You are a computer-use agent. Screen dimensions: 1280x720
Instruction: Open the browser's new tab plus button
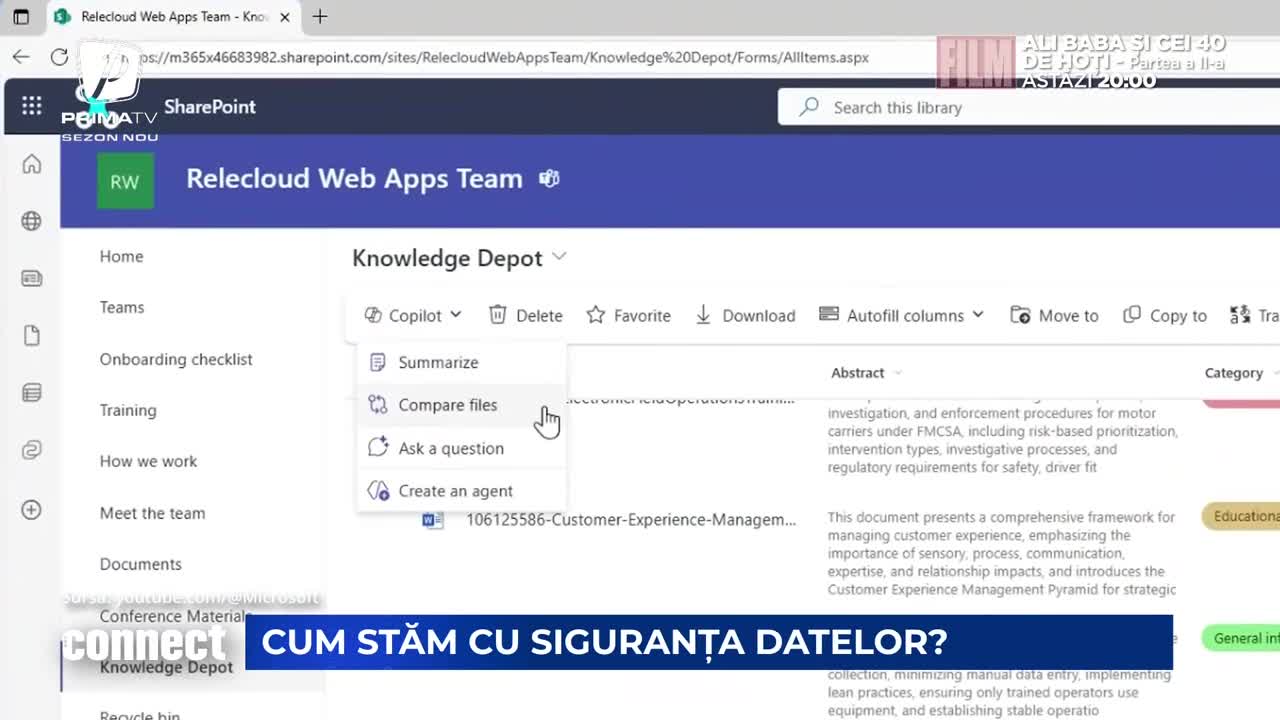click(x=320, y=17)
